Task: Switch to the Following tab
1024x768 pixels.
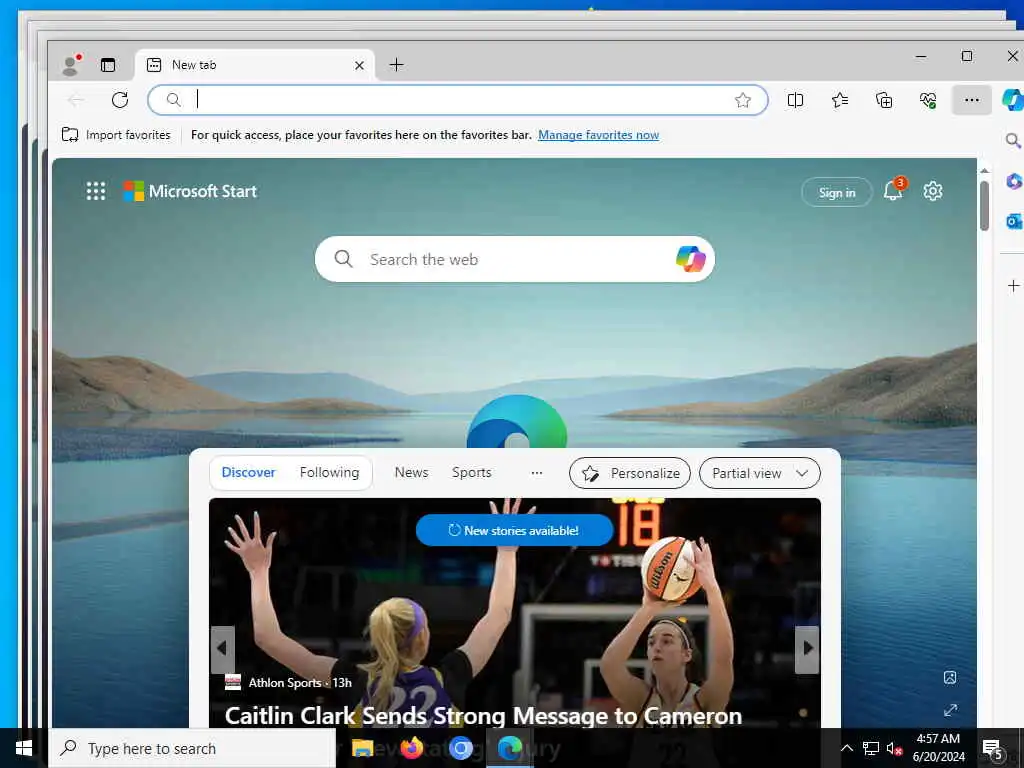Action: tap(329, 472)
